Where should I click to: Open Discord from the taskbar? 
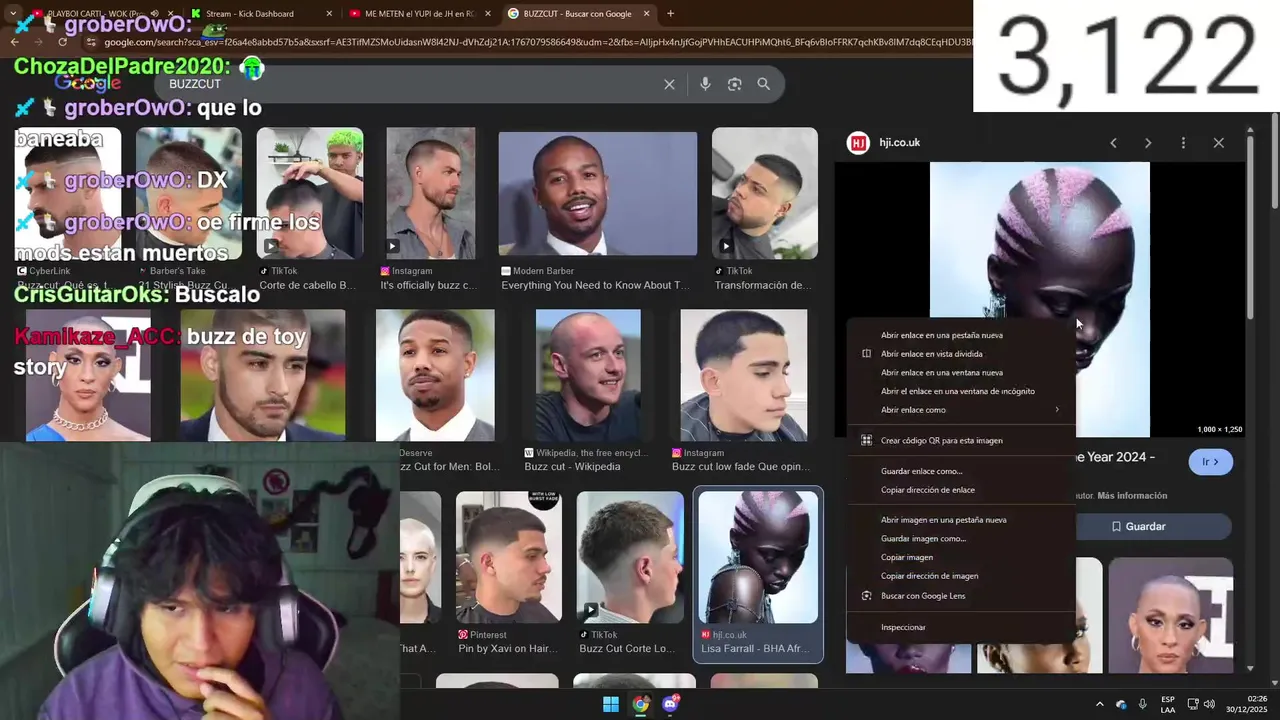tap(670, 704)
